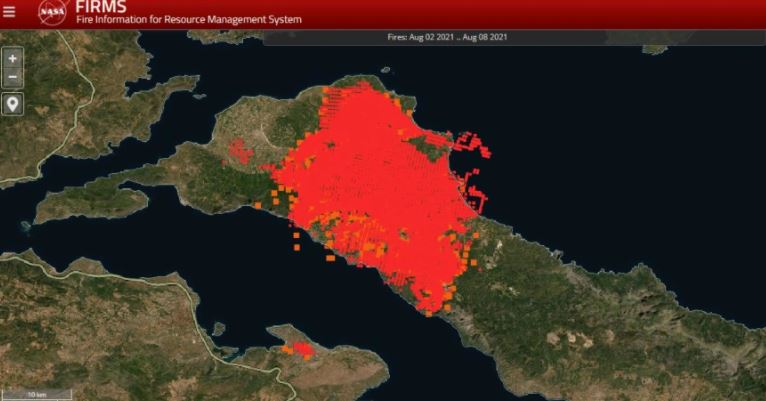Viewport: 766px width, 401px height.
Task: Click the location marker tool
Action: [x=13, y=103]
